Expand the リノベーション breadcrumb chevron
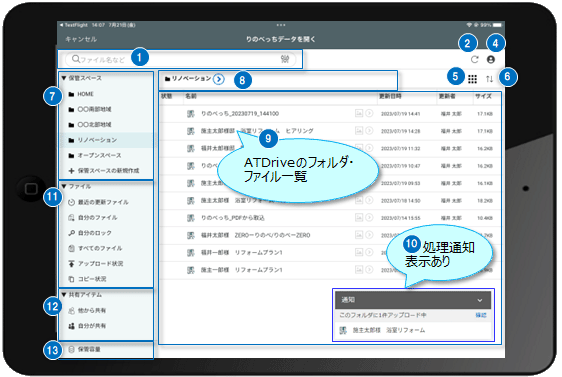 pyautogui.click(x=219, y=79)
